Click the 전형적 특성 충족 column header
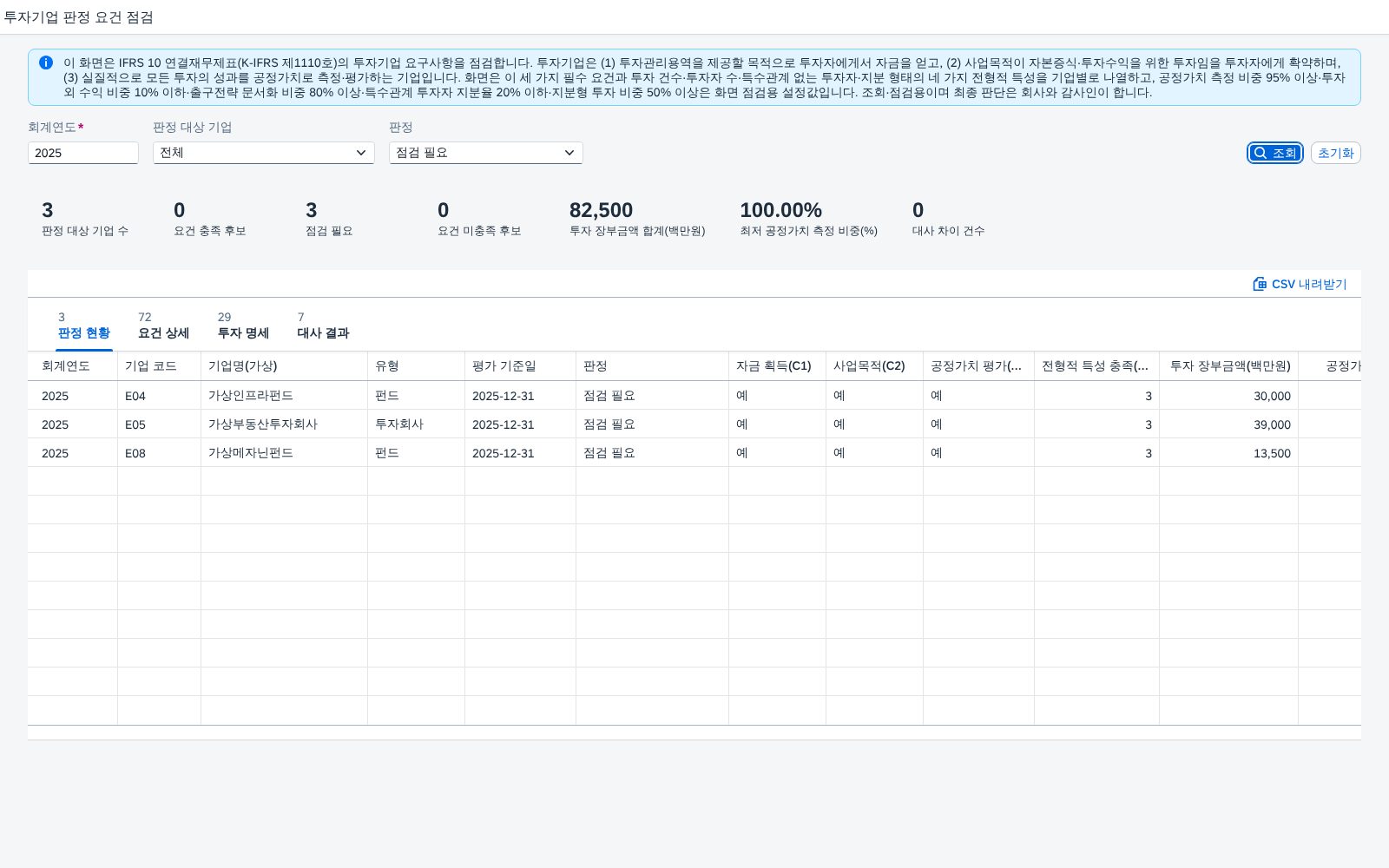1389x868 pixels. click(1097, 366)
